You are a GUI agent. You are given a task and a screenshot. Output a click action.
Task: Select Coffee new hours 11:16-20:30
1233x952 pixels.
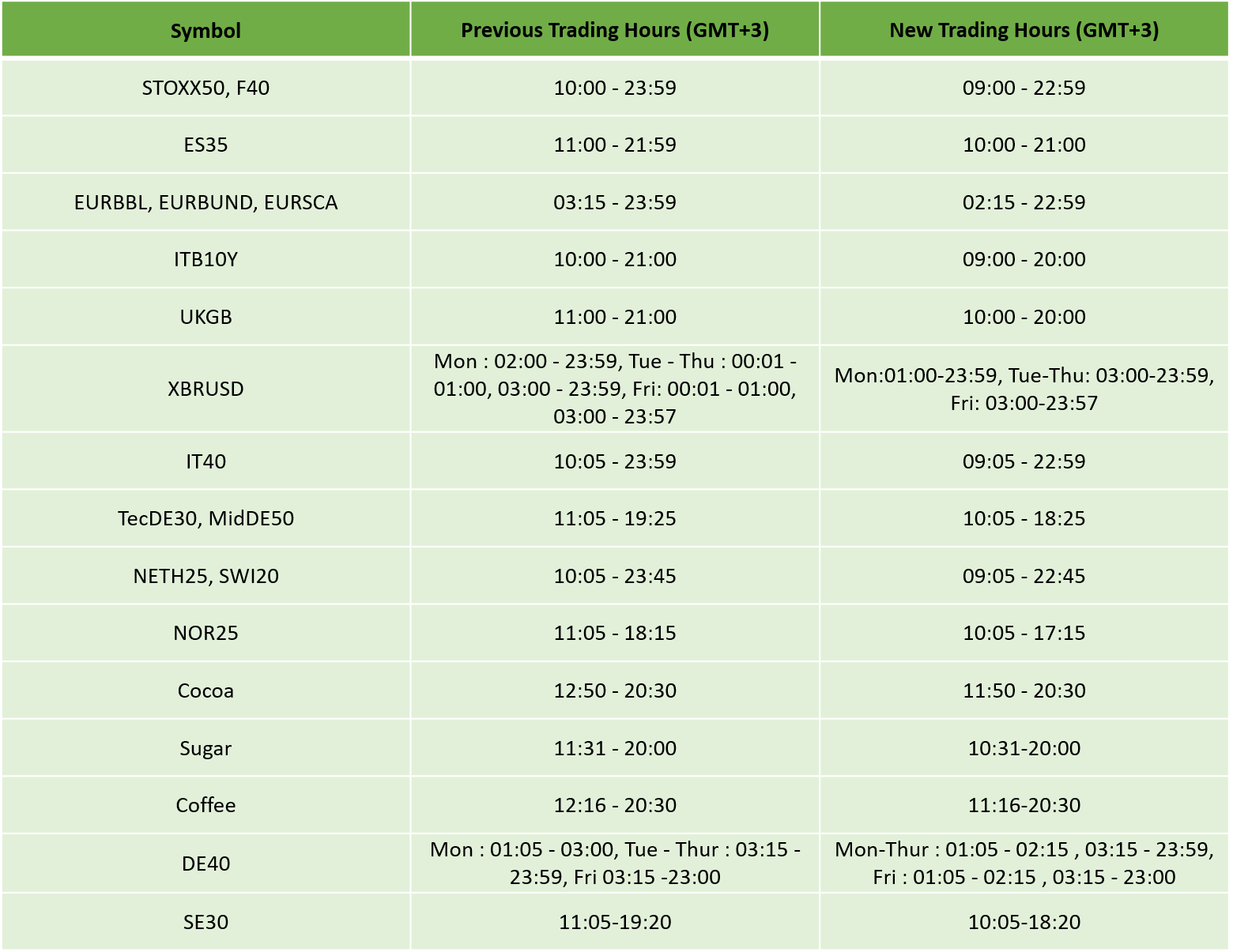(x=1024, y=805)
